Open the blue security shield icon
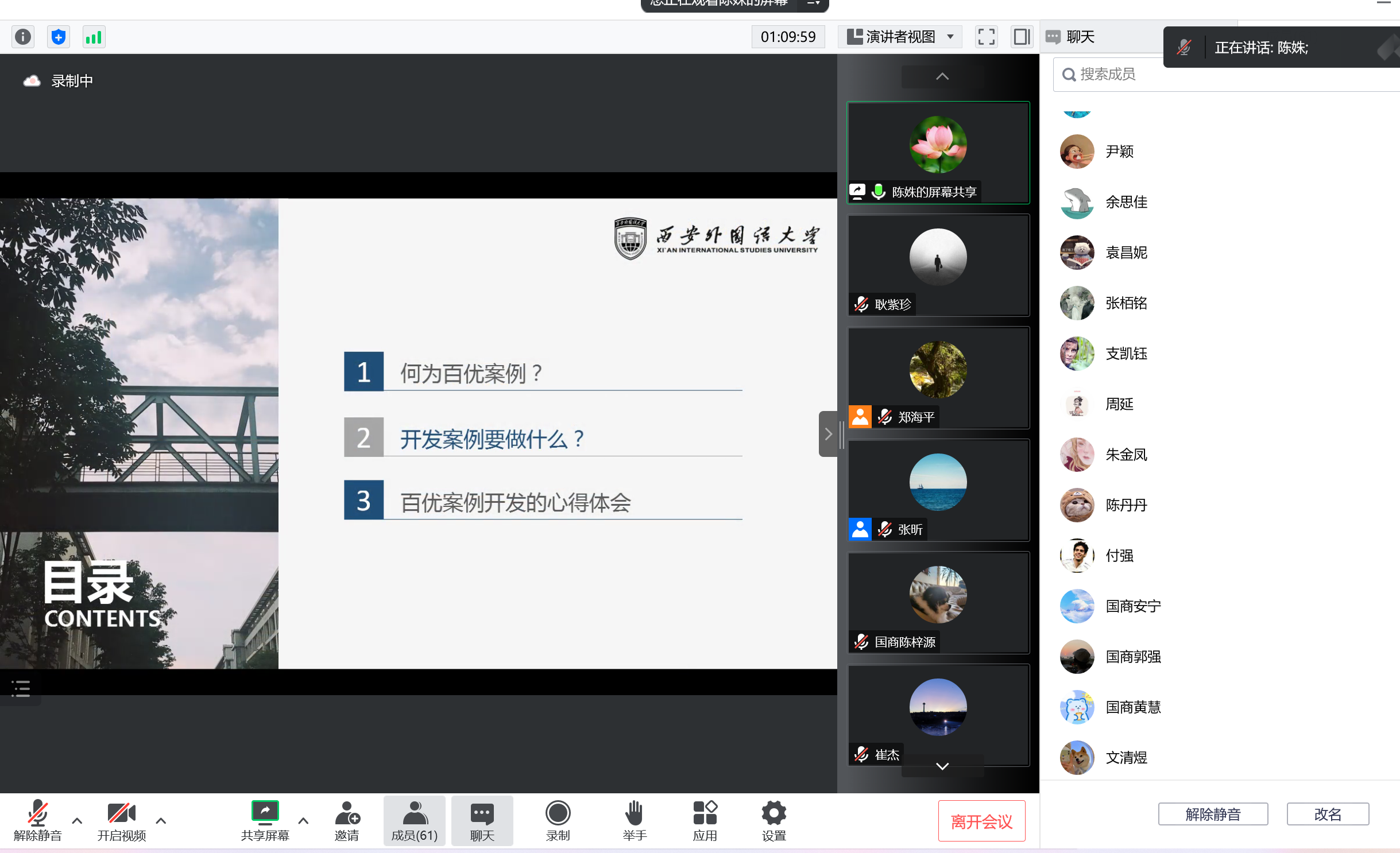This screenshot has width=1400, height=853. pos(58,37)
